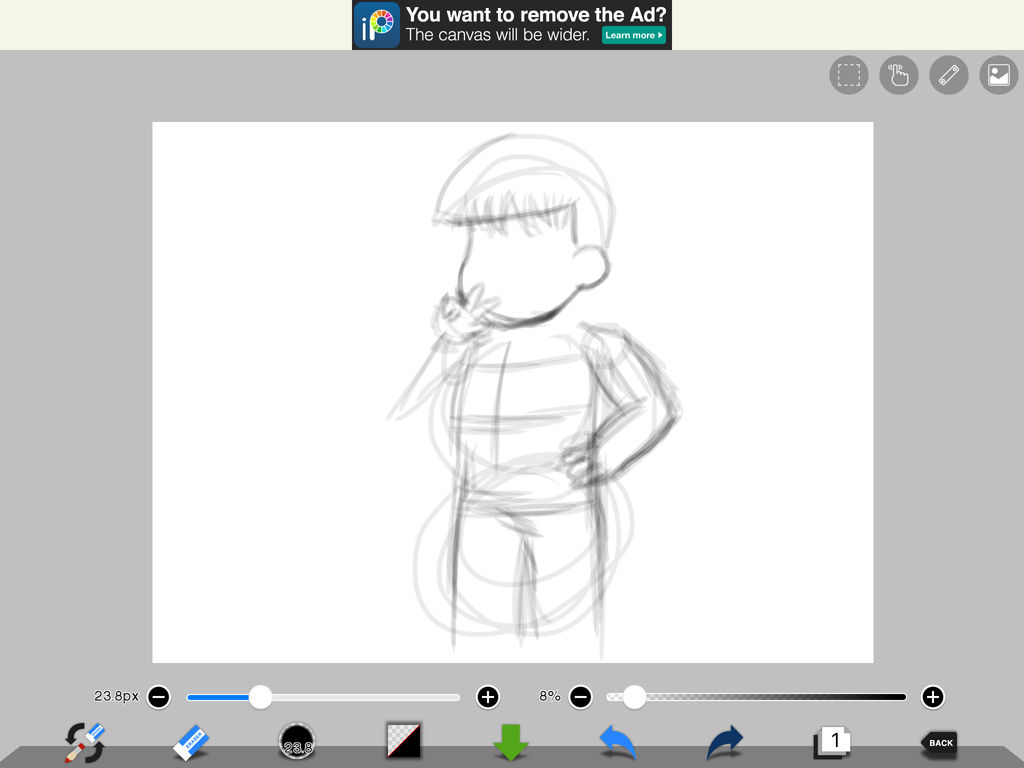
Task: Open the reference image material icon
Action: [x=999, y=75]
